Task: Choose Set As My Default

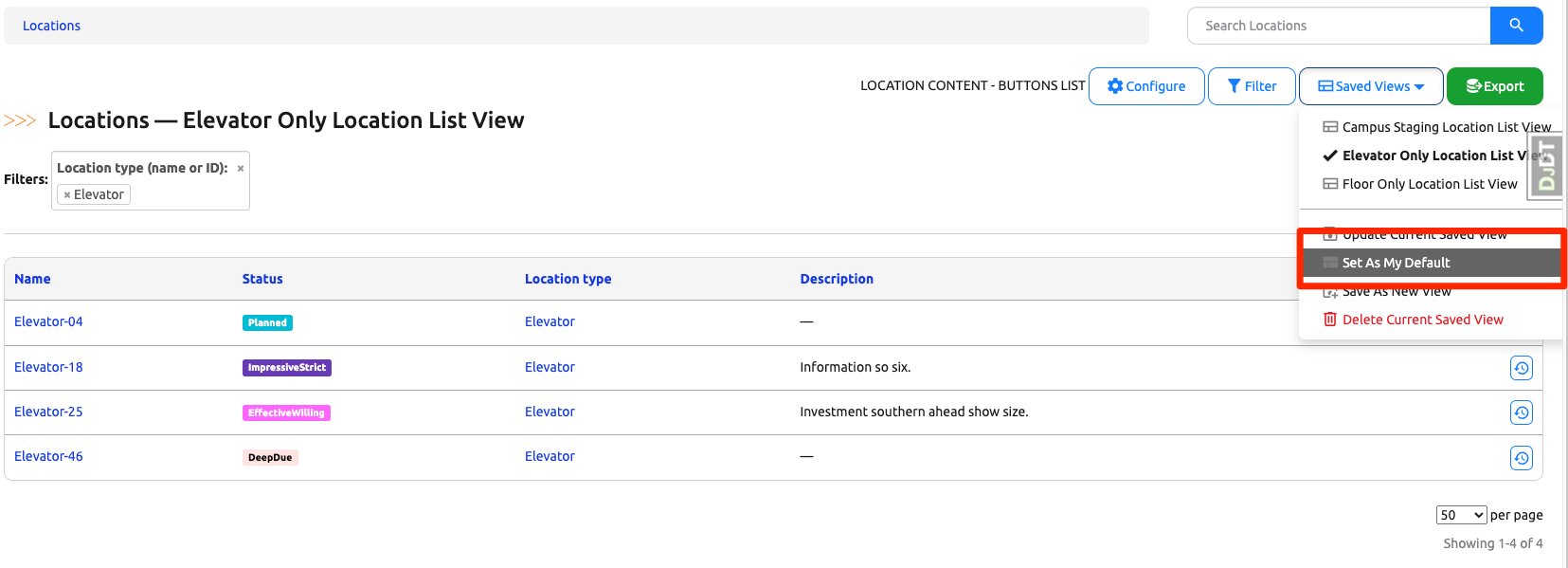Action: coord(1396,263)
